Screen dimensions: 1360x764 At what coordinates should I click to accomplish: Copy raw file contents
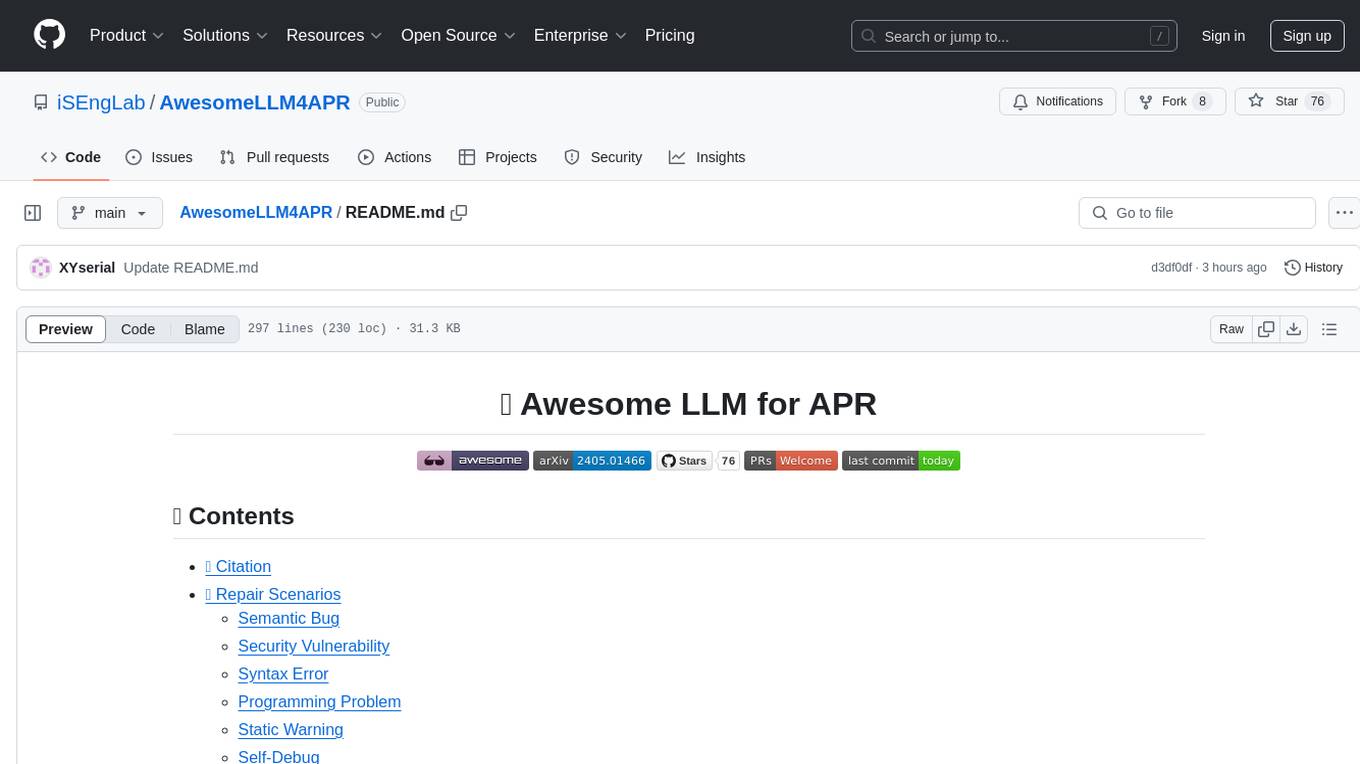(x=1266, y=329)
